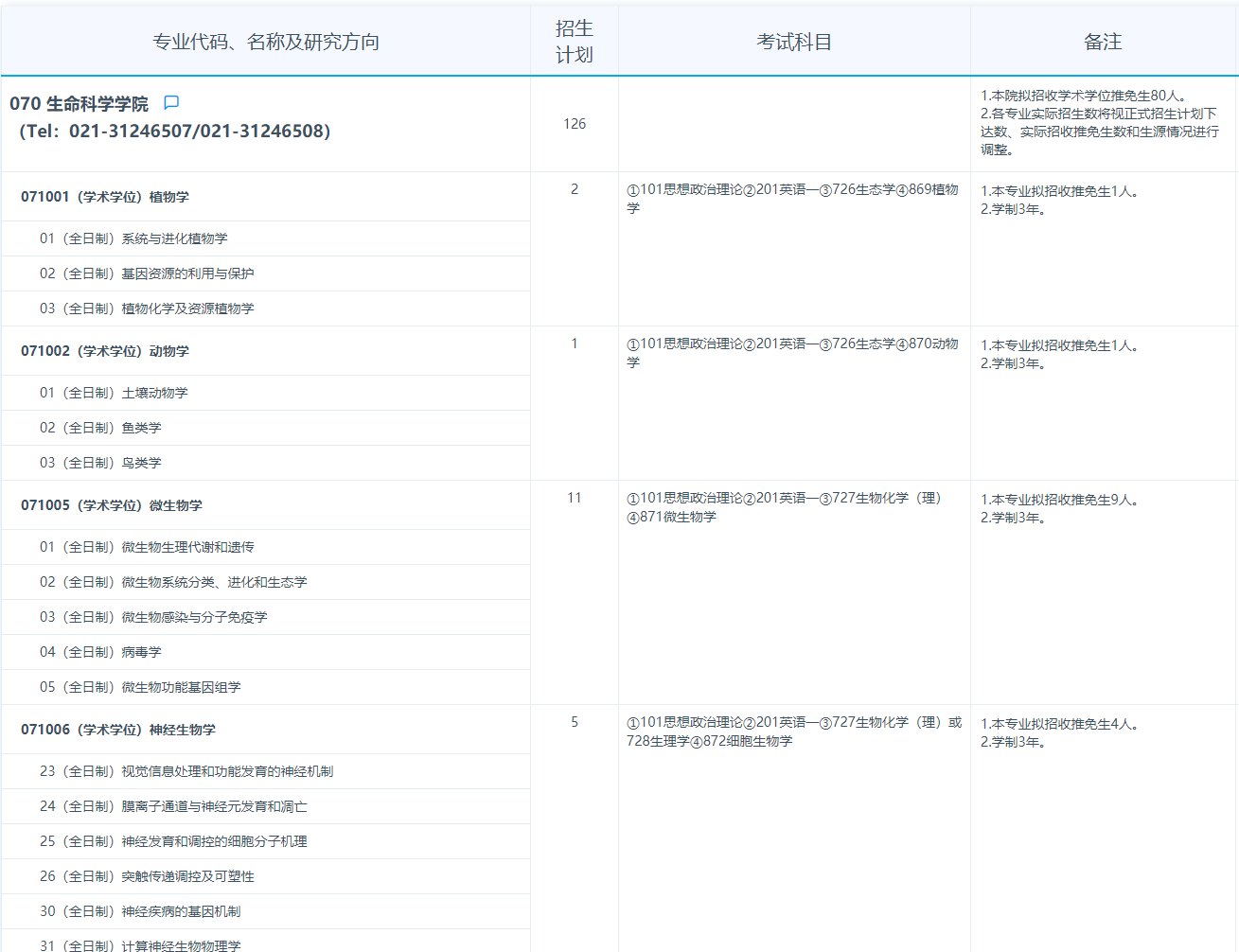Click direction 26 突触传递调控及可塑性

click(x=147, y=876)
